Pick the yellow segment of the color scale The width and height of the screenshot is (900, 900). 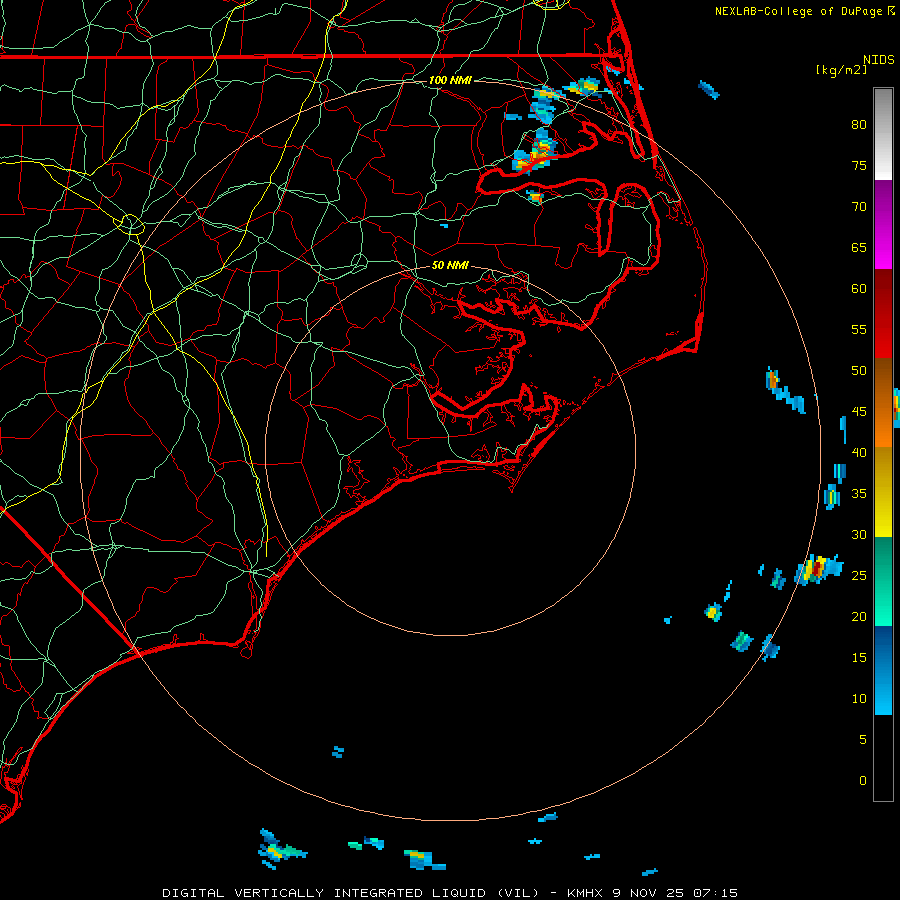pyautogui.click(x=883, y=492)
